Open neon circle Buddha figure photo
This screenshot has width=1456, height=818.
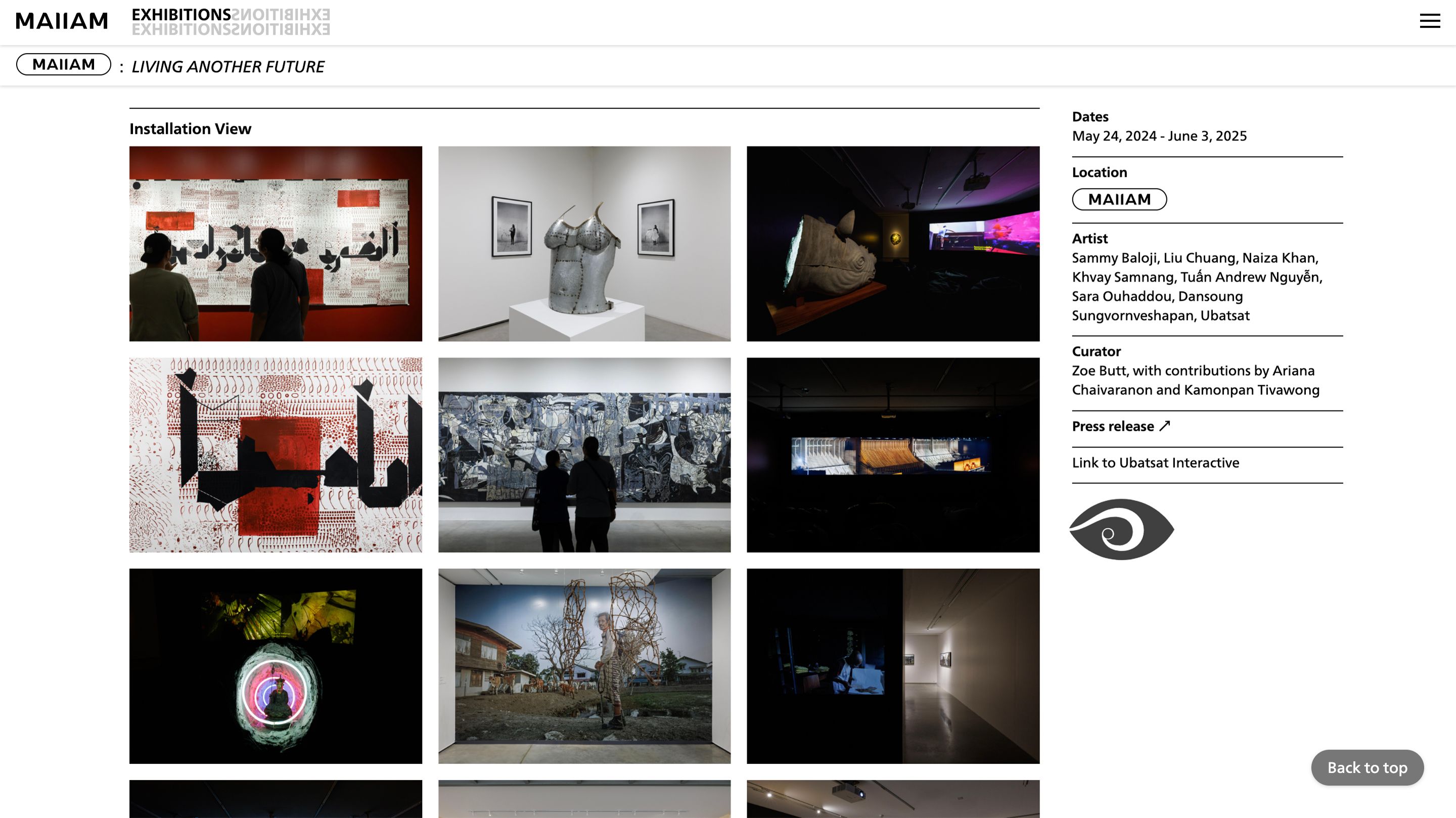[x=275, y=666]
